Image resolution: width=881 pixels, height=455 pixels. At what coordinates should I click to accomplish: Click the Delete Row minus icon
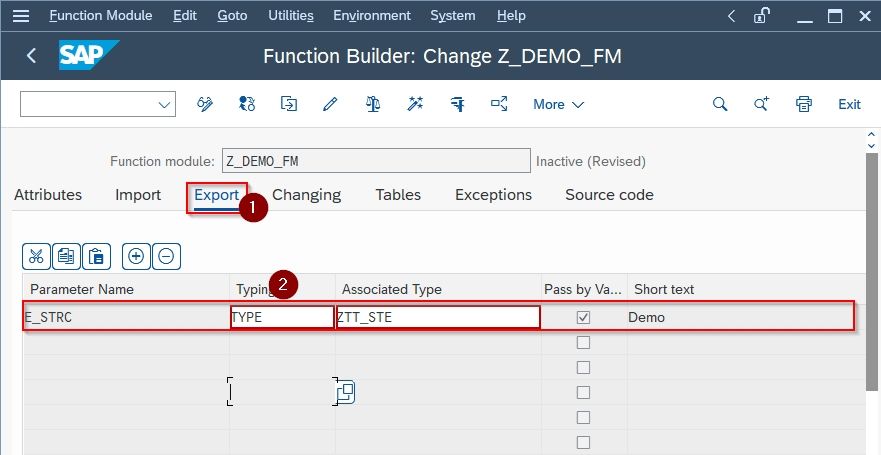(x=166, y=257)
